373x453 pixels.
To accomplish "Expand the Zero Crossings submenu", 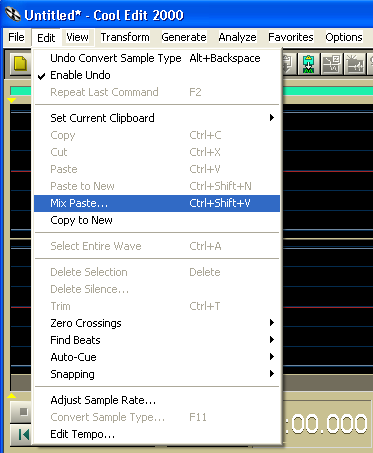I will (x=157, y=323).
